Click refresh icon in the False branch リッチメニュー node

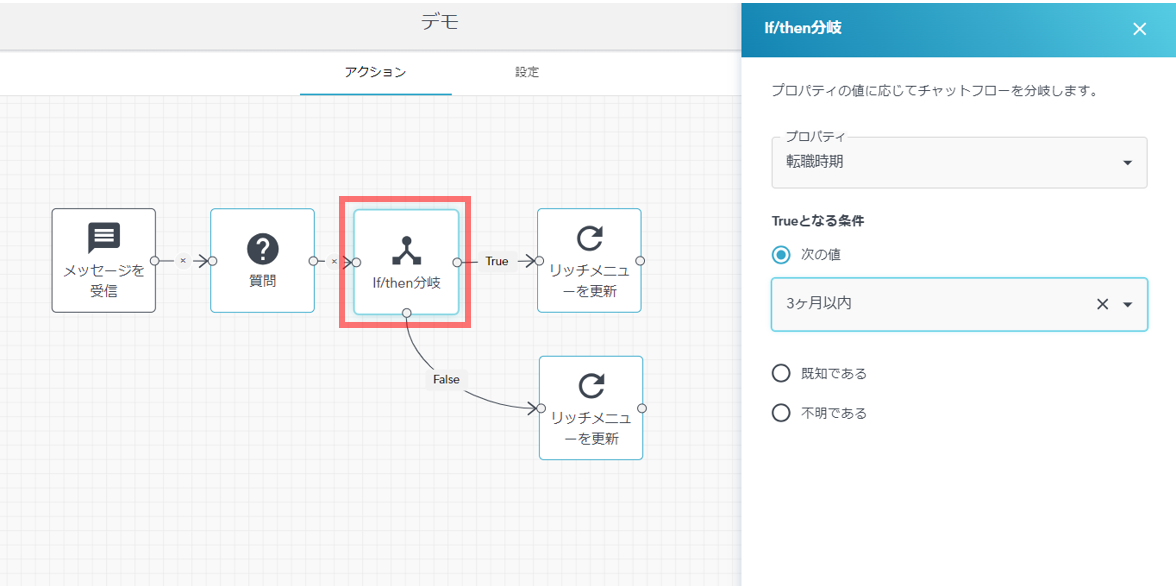click(x=592, y=386)
